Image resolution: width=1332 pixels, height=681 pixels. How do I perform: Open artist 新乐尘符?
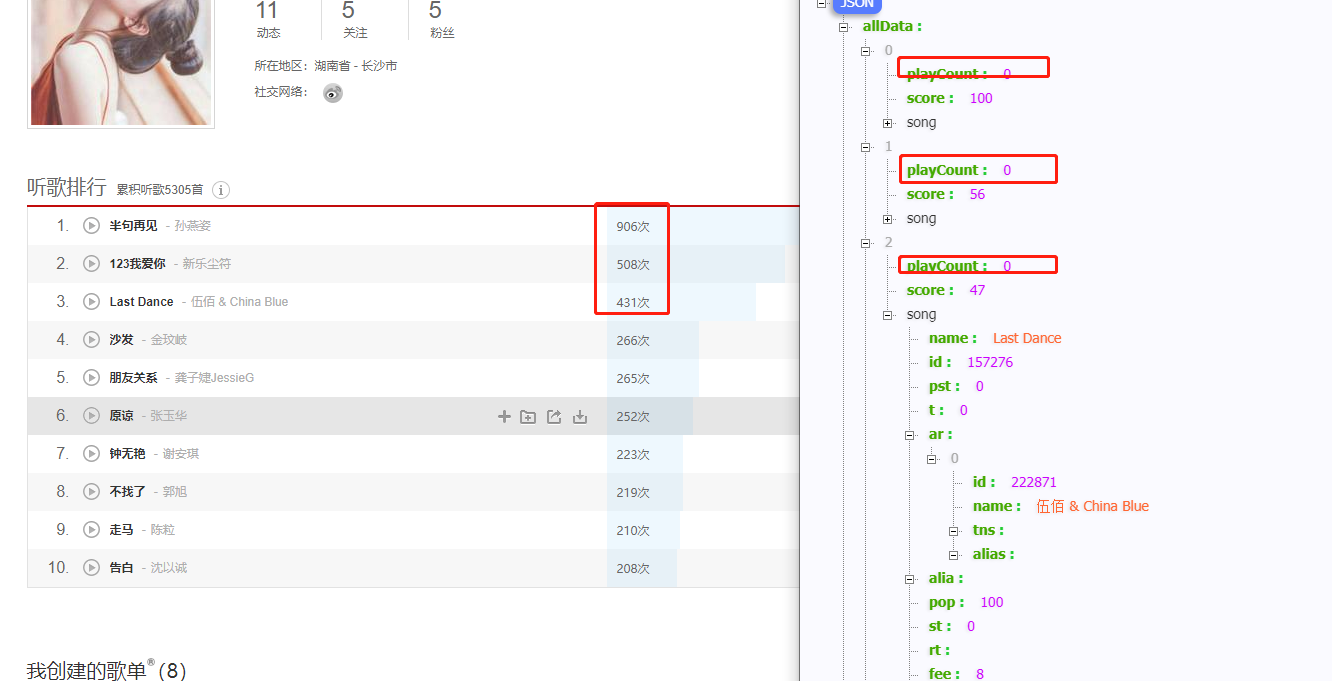coord(207,264)
